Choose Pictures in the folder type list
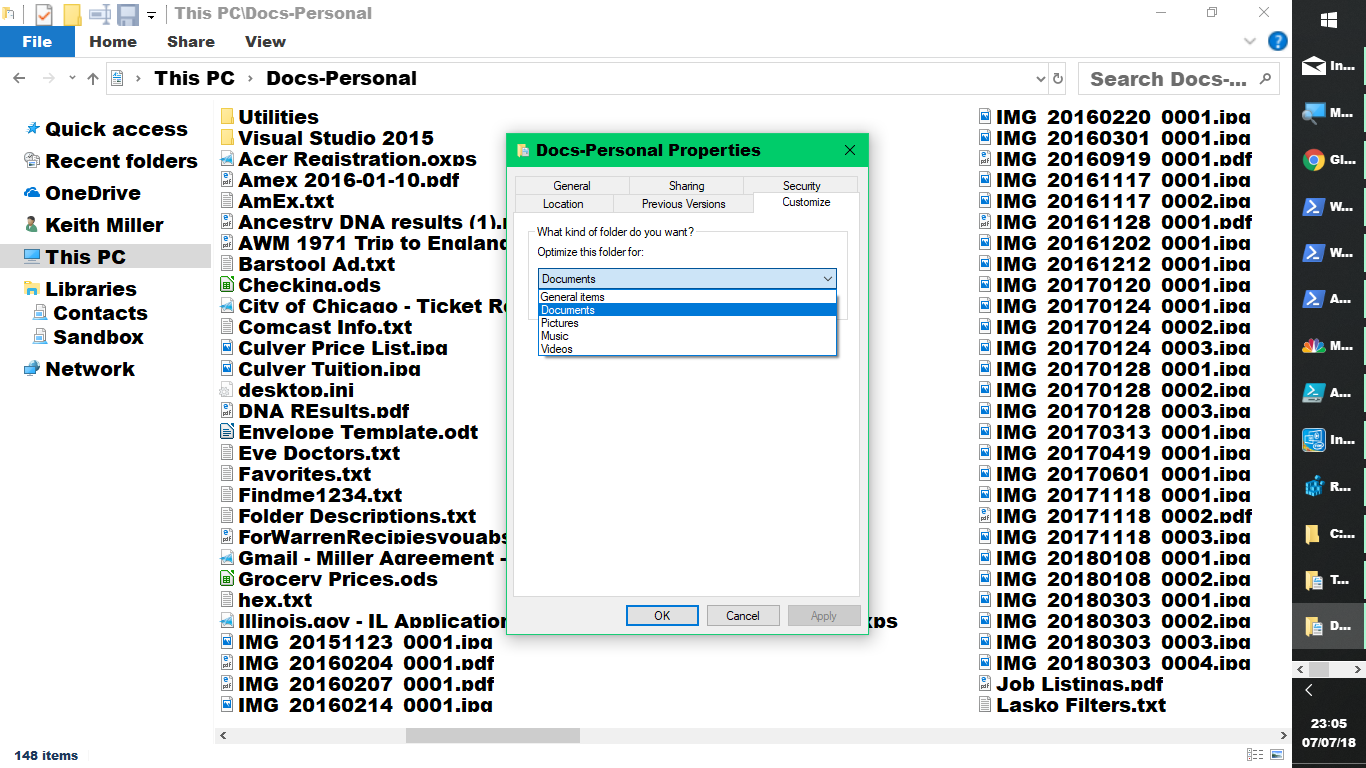The image size is (1366, 768). pyautogui.click(x=687, y=323)
